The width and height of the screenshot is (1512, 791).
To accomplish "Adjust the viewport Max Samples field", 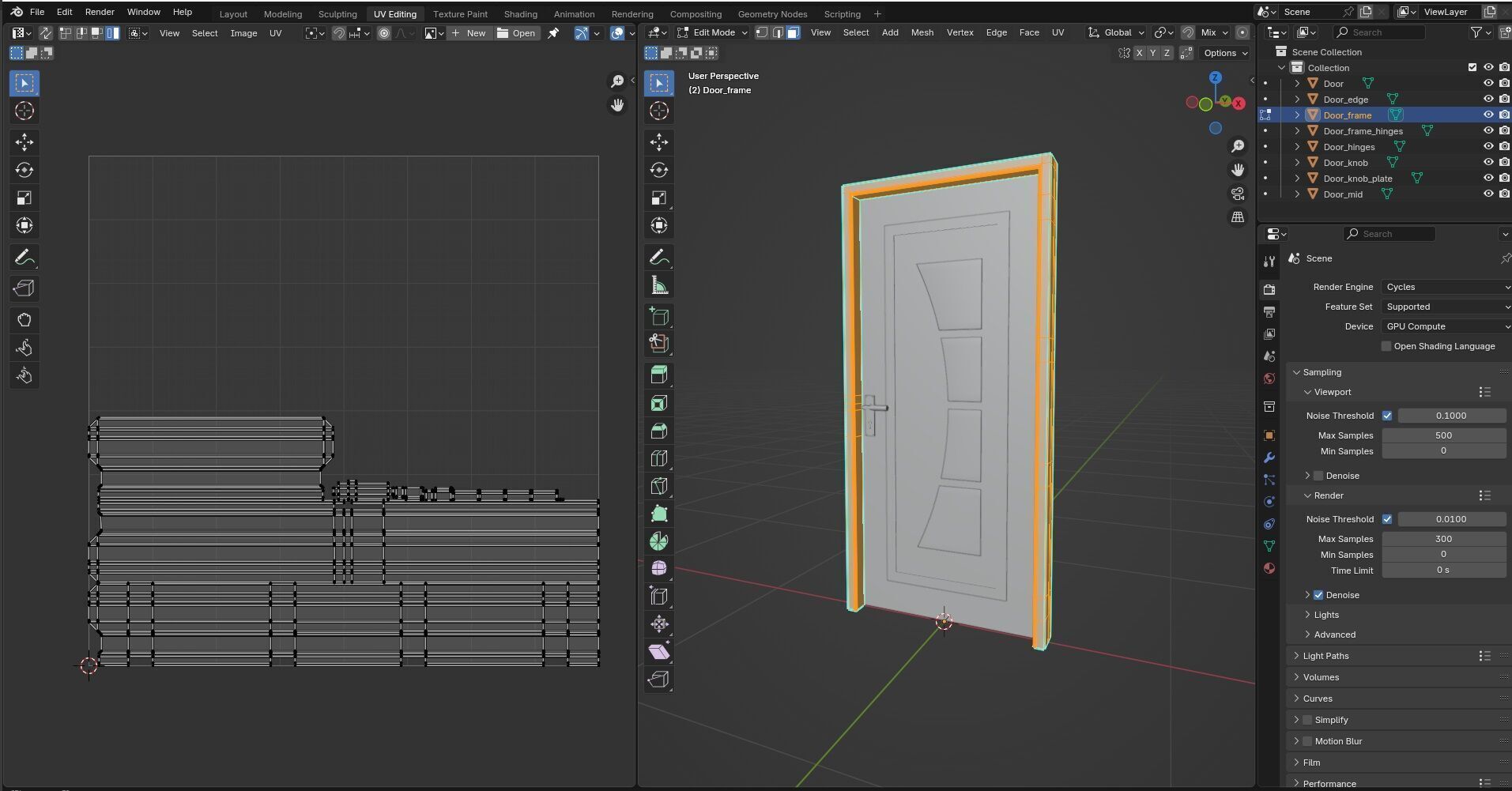I will (x=1443, y=435).
